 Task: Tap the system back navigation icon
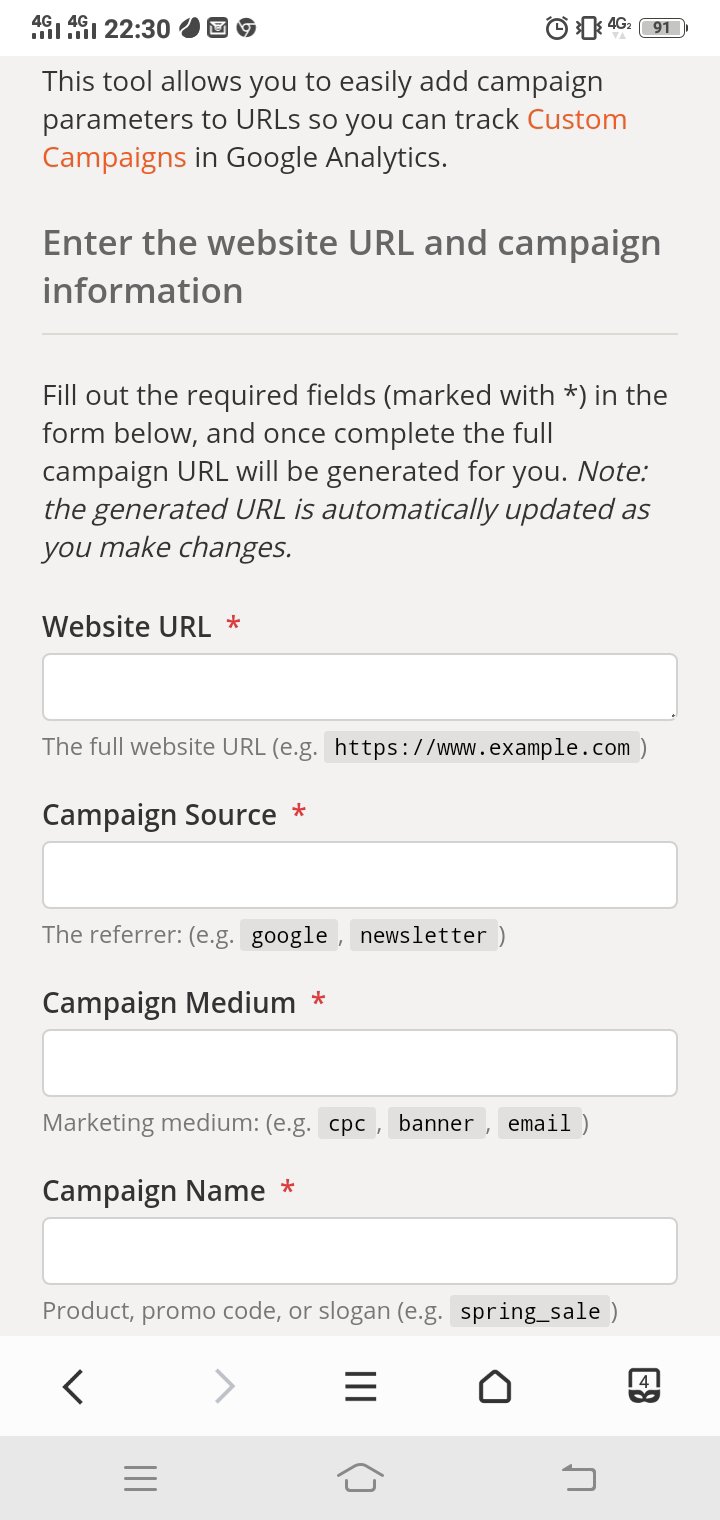tap(578, 1478)
